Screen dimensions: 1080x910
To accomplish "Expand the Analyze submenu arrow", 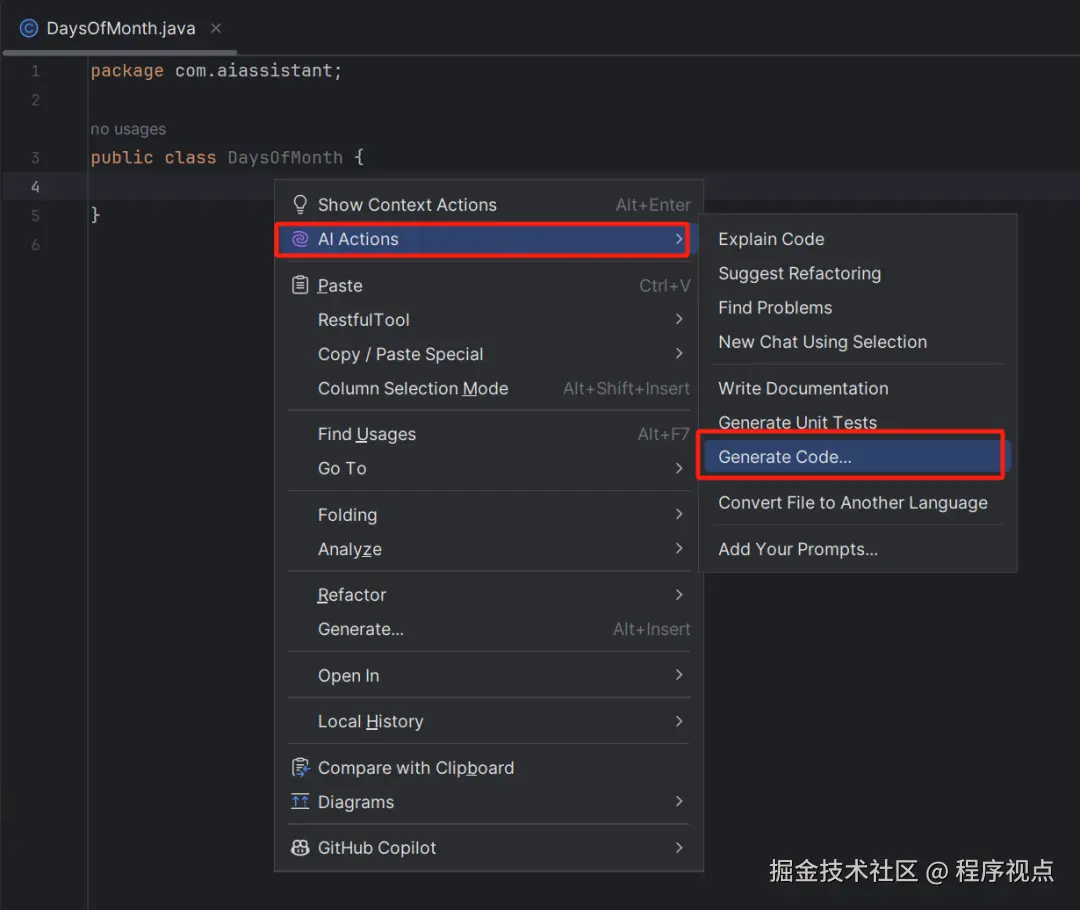I will pos(678,548).
